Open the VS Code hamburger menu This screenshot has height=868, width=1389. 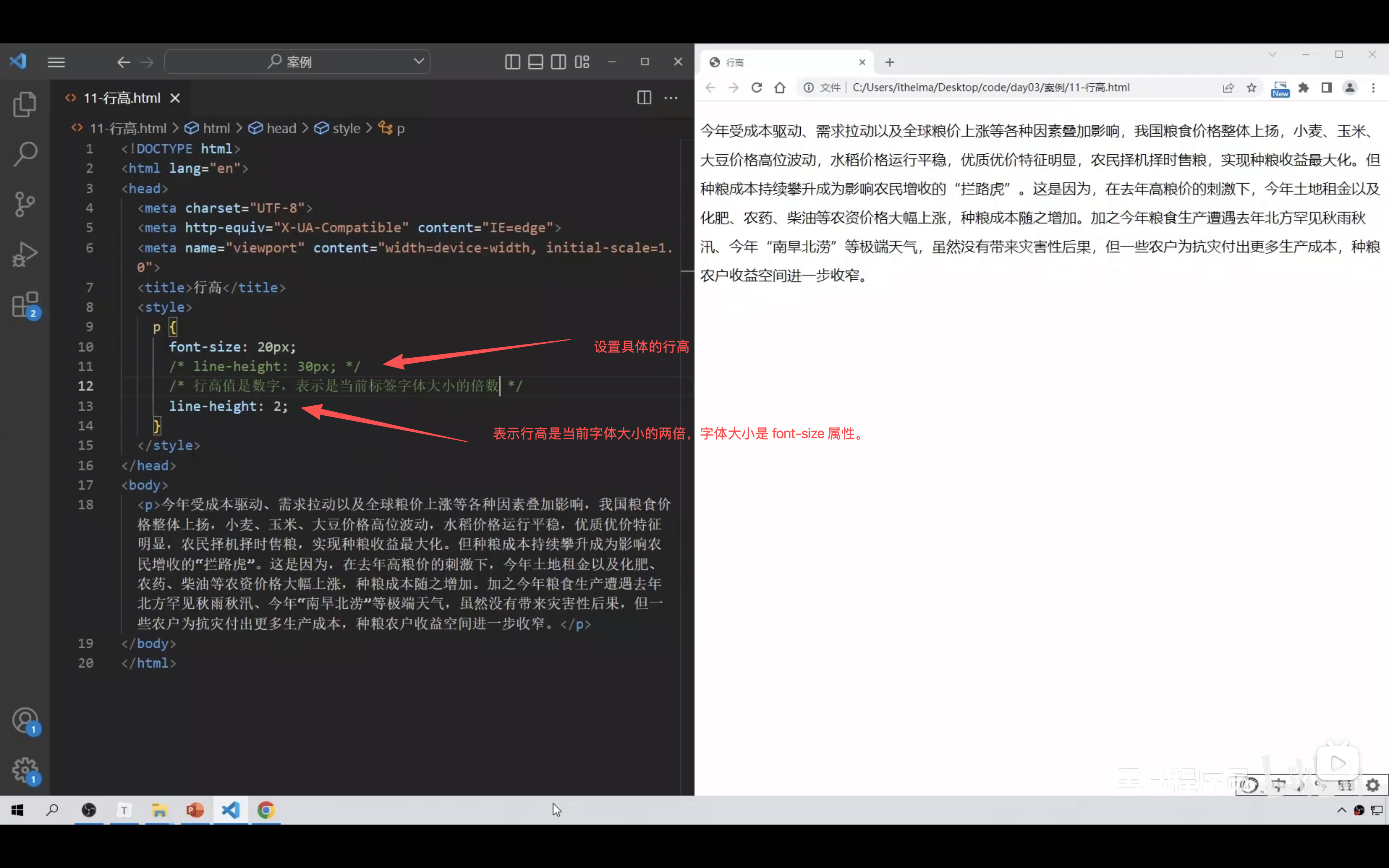pos(56,62)
